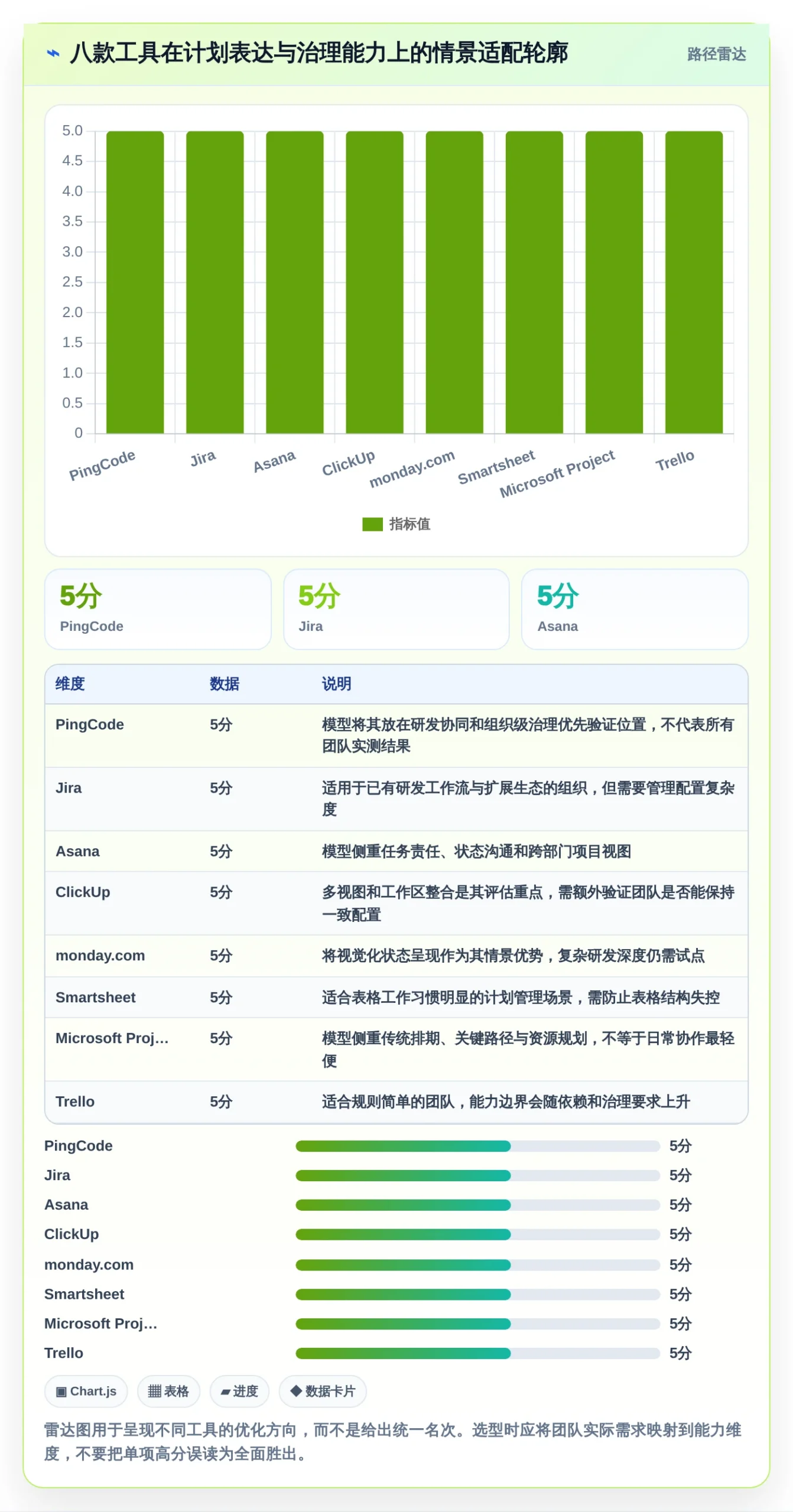Select the ClickUp cell in the table

(x=83, y=892)
